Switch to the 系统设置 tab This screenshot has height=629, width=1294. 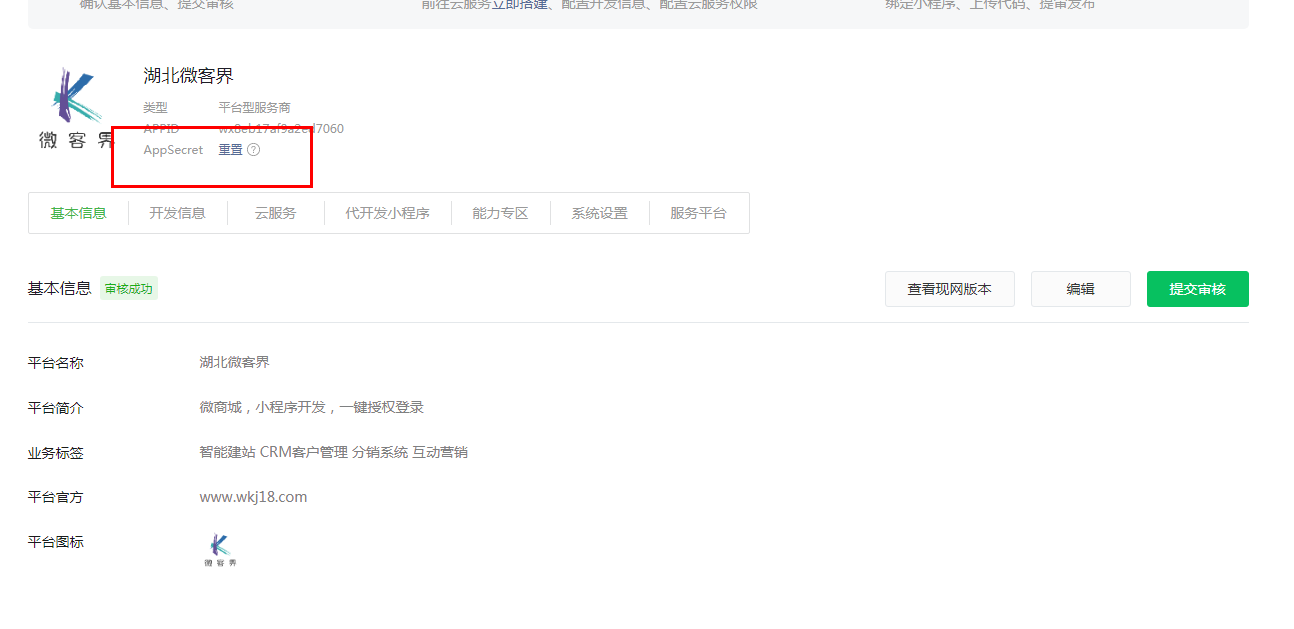click(x=600, y=213)
